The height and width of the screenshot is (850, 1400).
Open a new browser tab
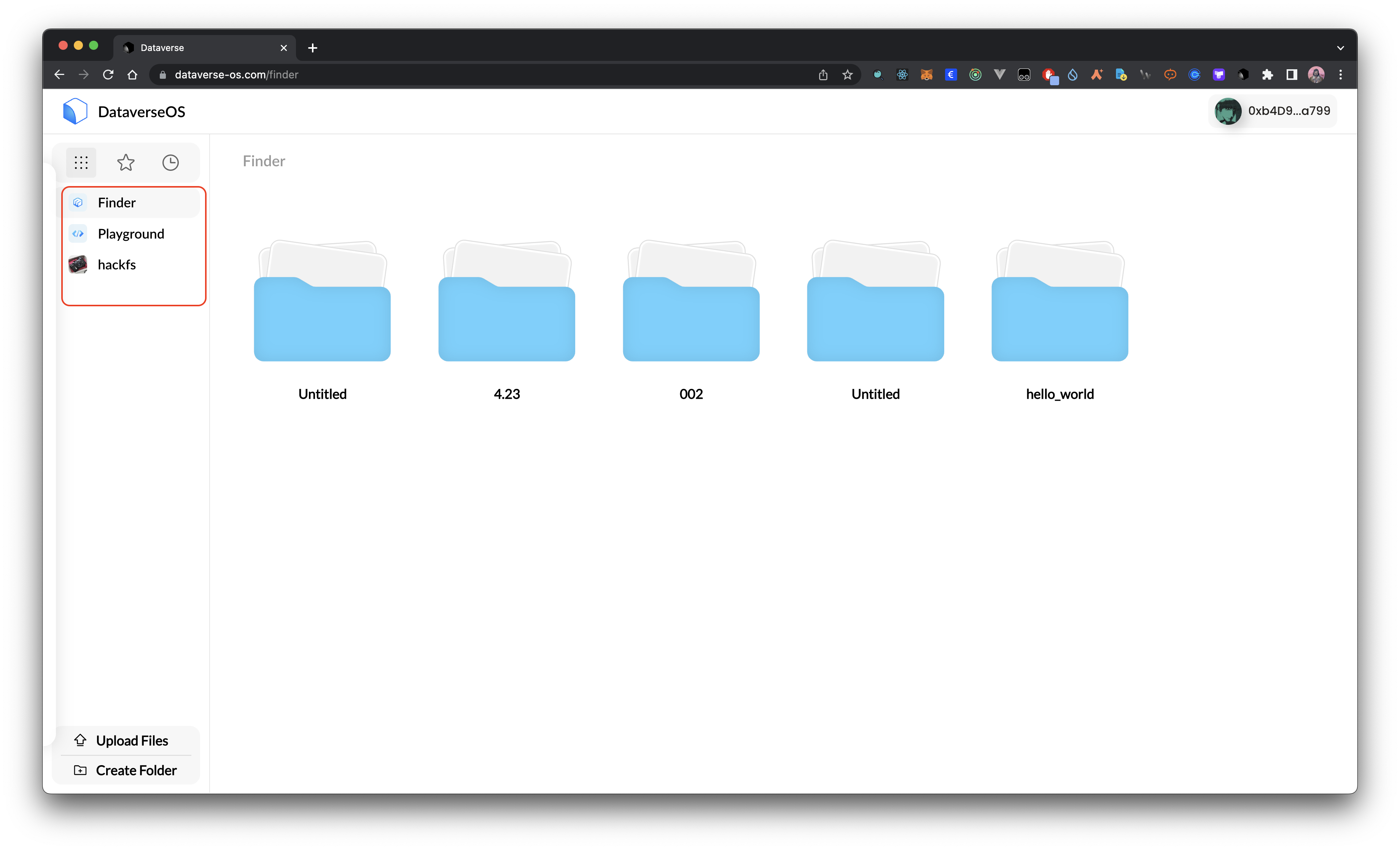click(x=312, y=48)
